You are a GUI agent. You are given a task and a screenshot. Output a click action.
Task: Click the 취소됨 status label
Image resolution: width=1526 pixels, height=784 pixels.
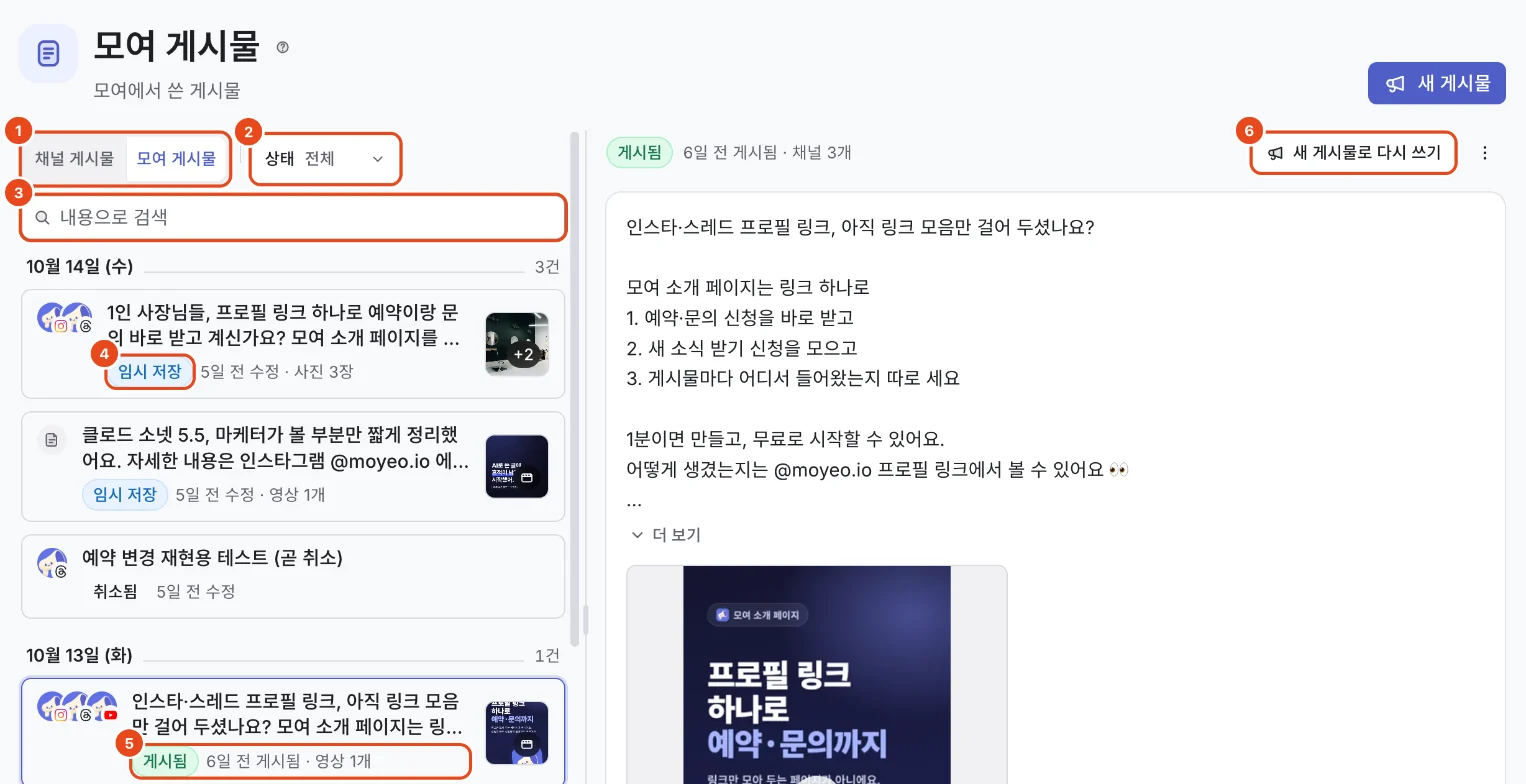pos(115,591)
